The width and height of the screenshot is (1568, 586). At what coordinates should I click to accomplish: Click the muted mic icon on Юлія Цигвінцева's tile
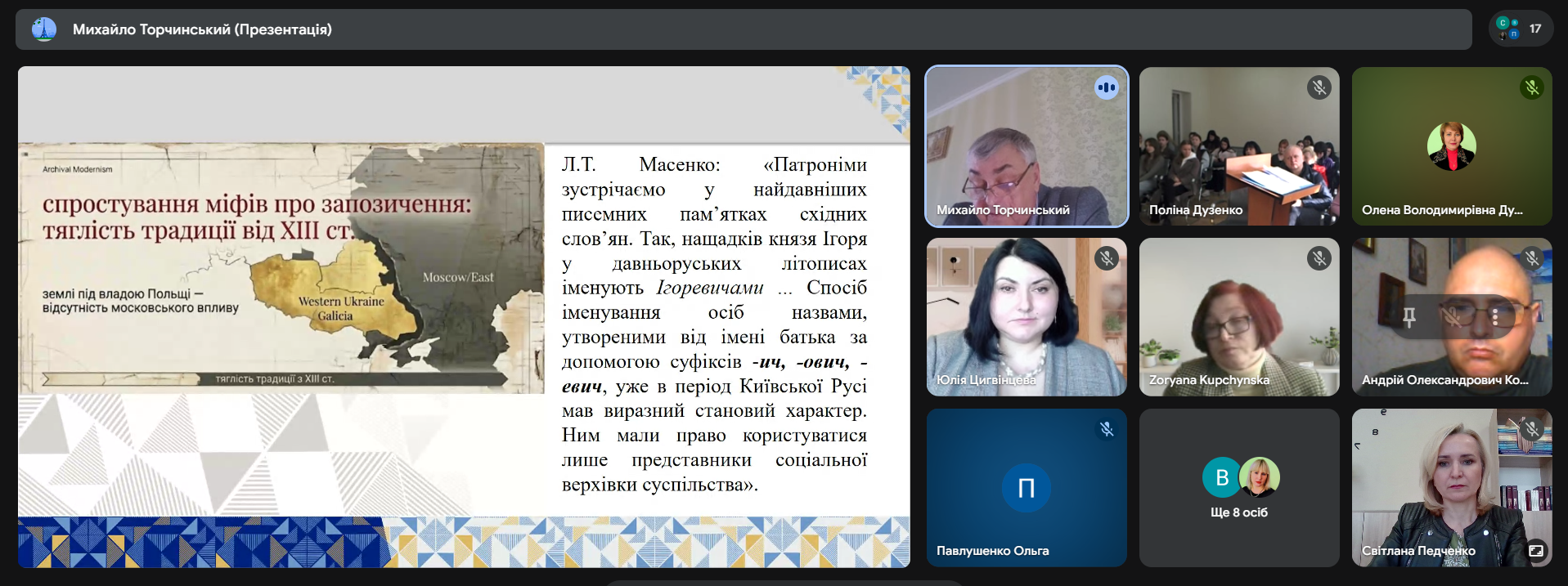tap(1106, 258)
